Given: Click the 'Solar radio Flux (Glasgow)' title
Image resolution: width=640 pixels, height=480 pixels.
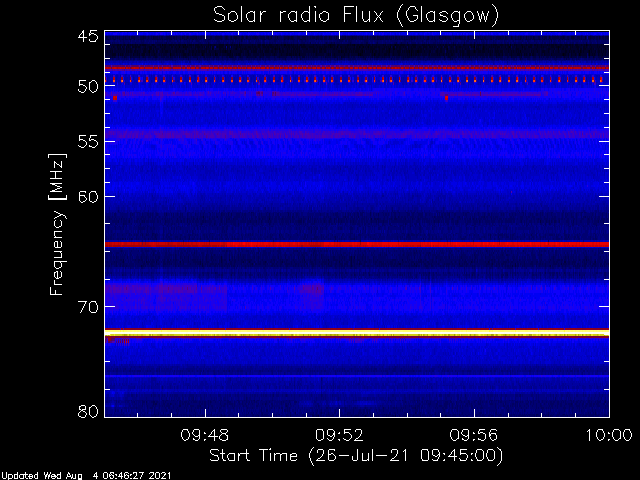Looking at the screenshot, I should pyautogui.click(x=356, y=16).
